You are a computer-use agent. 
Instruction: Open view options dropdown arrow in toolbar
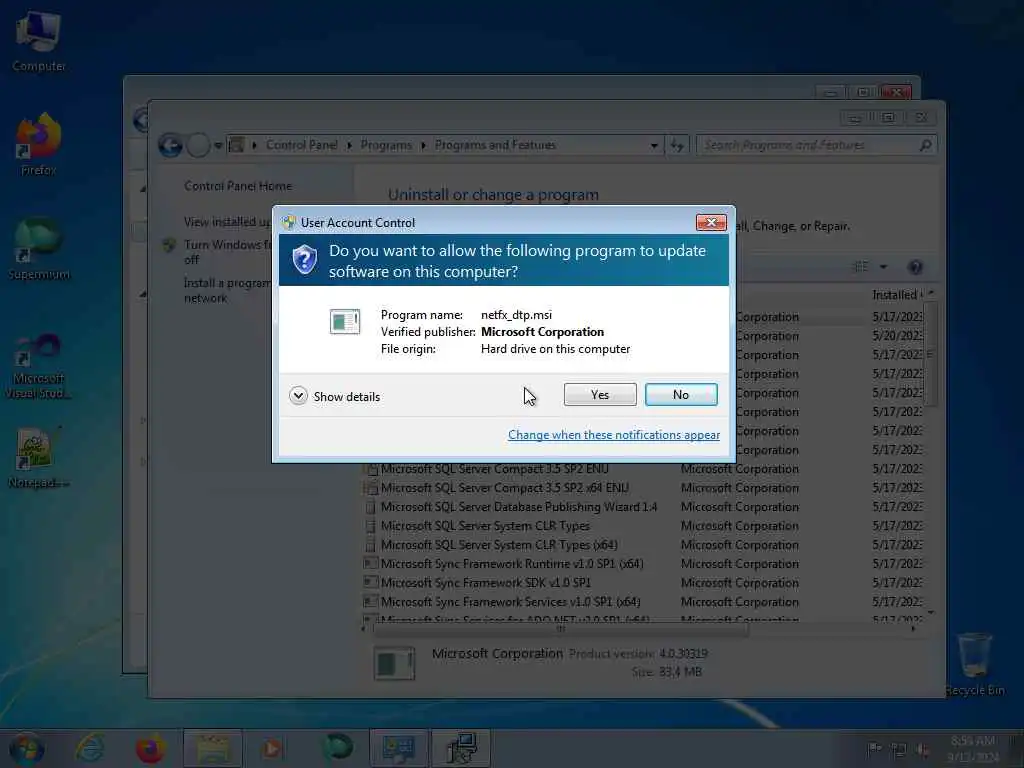pyautogui.click(x=883, y=267)
